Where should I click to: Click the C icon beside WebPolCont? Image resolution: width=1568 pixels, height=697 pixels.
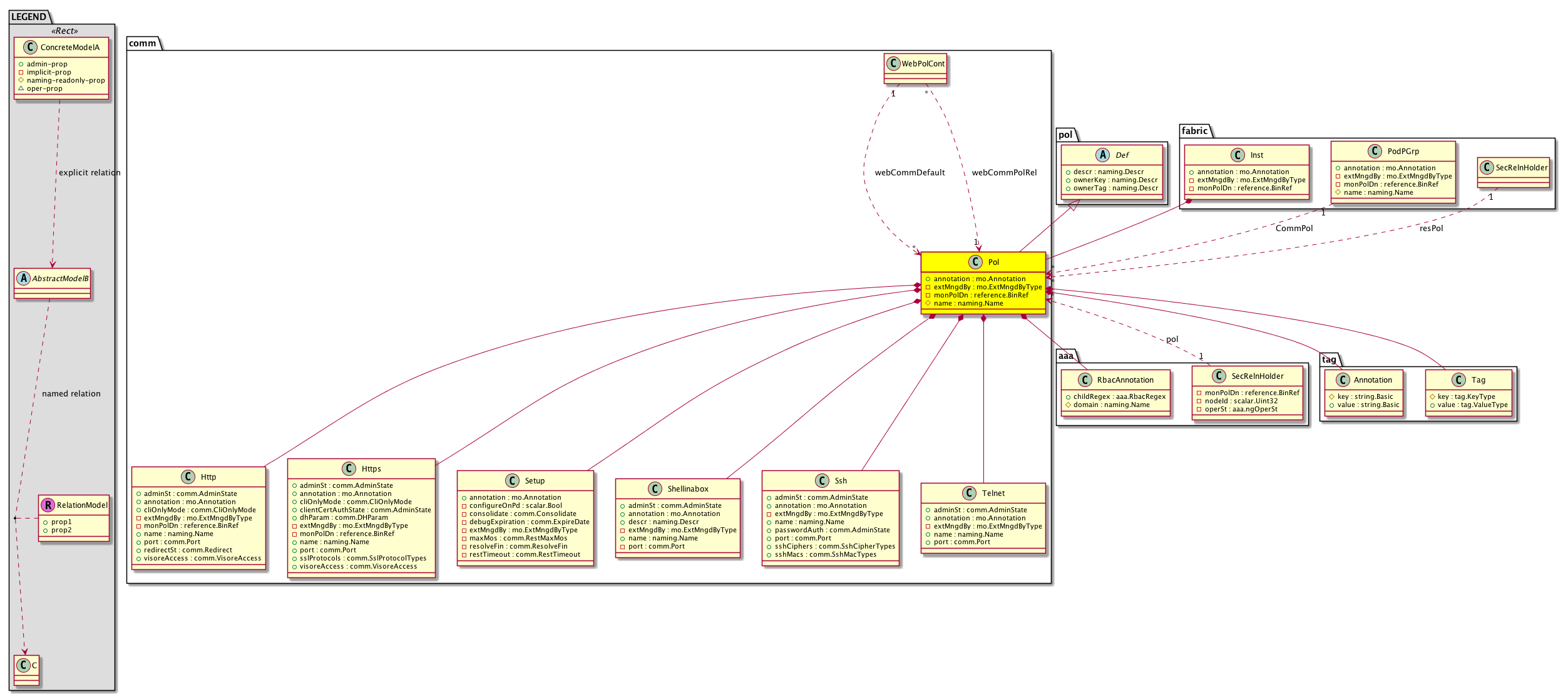point(893,63)
